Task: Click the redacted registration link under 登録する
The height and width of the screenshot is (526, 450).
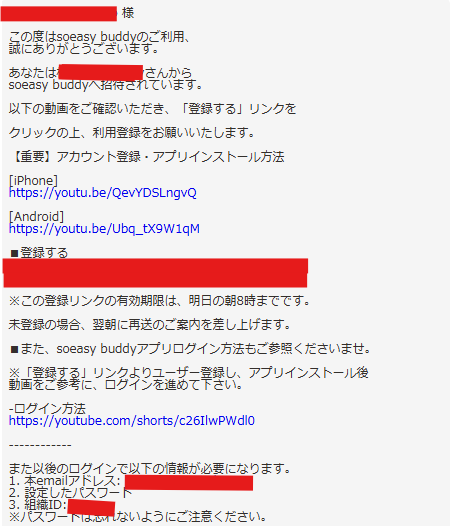Action: point(155,273)
